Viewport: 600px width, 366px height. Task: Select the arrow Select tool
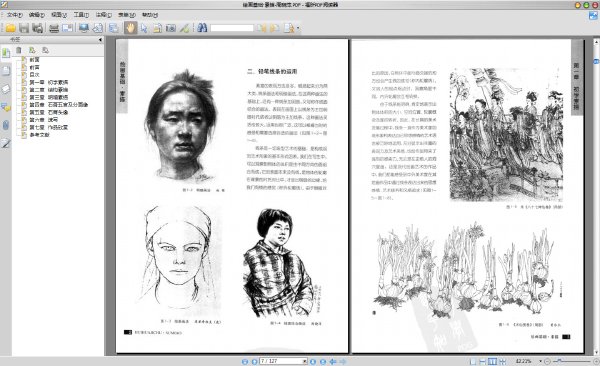pyautogui.click(x=144, y=28)
